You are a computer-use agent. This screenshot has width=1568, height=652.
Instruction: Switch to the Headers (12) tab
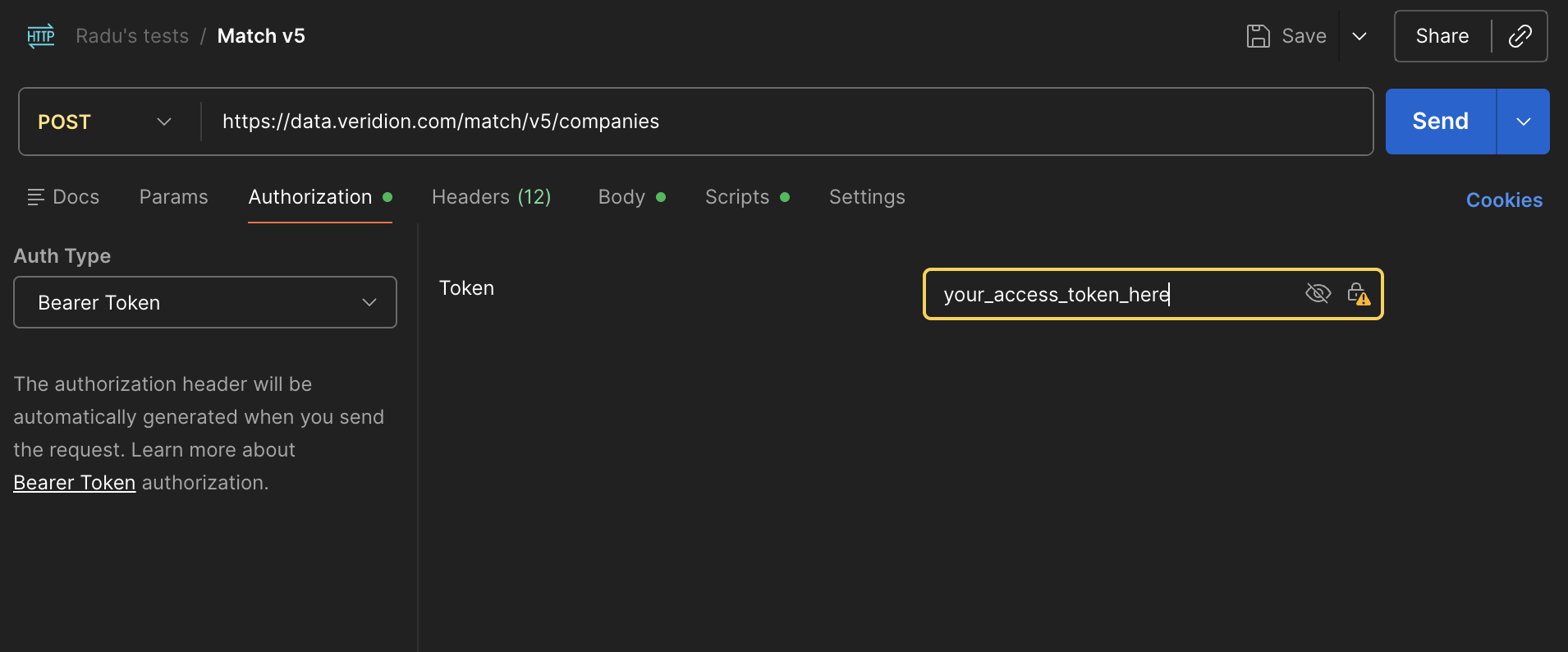(492, 197)
